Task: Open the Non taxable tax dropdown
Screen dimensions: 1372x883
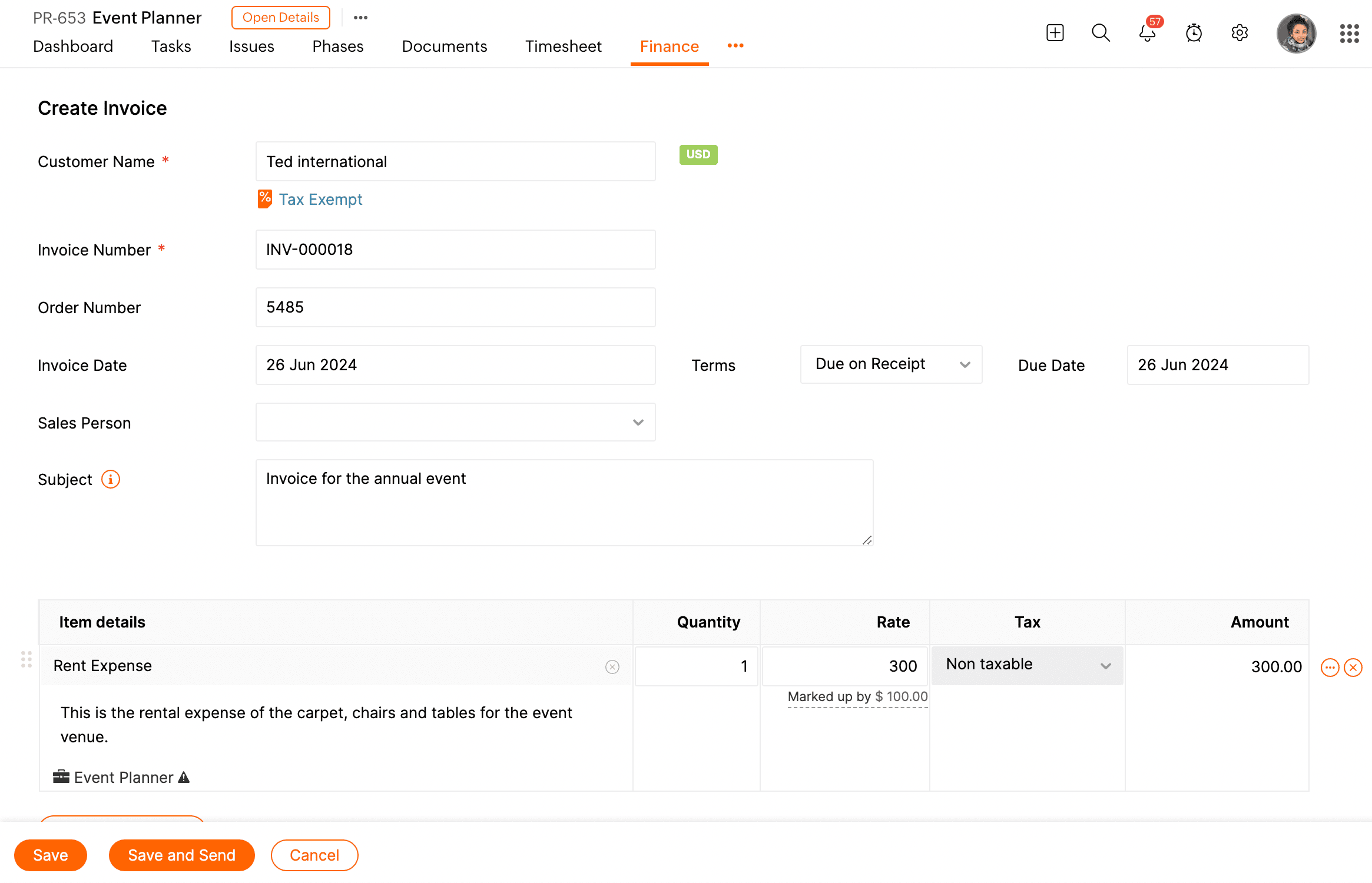Action: 1027,665
